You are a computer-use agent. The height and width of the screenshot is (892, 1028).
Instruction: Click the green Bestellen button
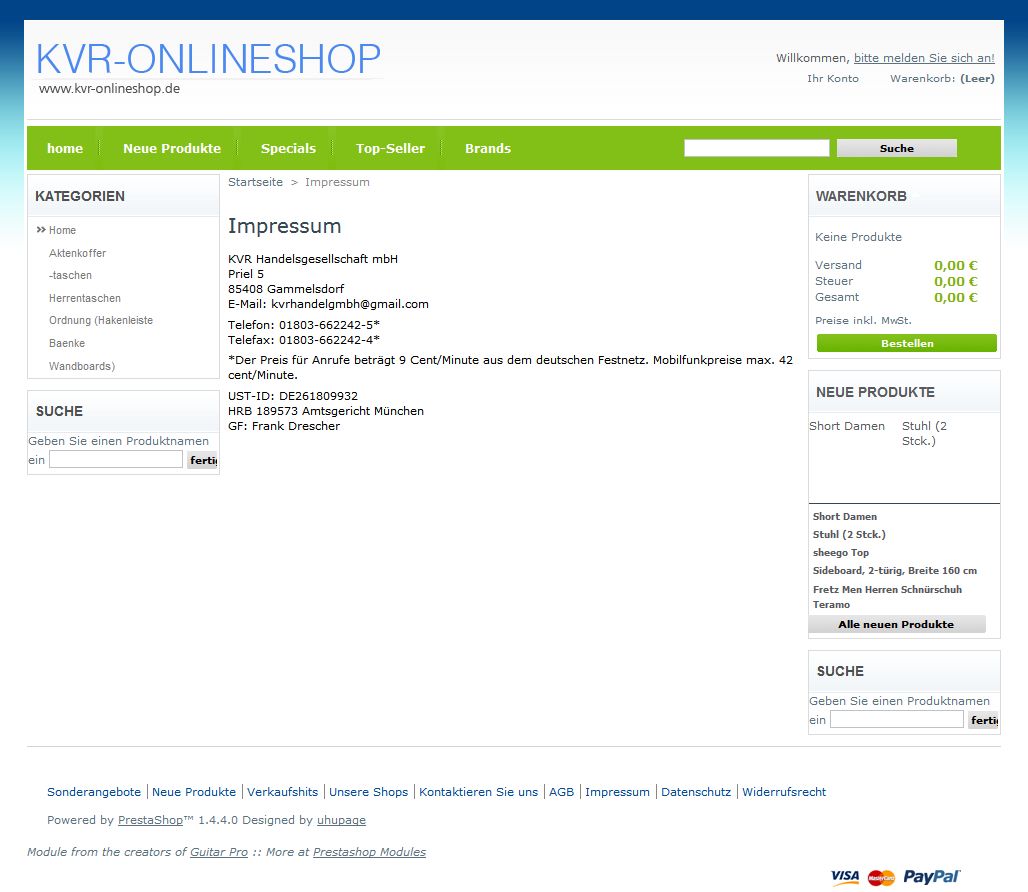coord(907,343)
